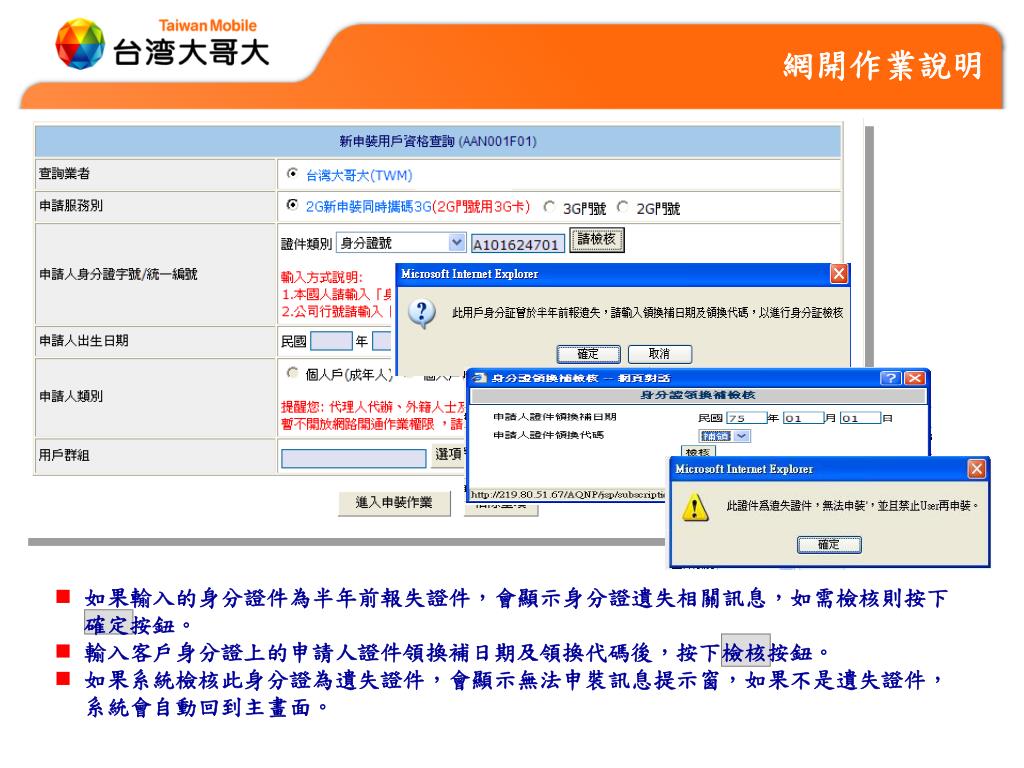Screen dimensions: 1024x768
Task: Click the yellow warning triangle icon
Action: click(x=695, y=507)
